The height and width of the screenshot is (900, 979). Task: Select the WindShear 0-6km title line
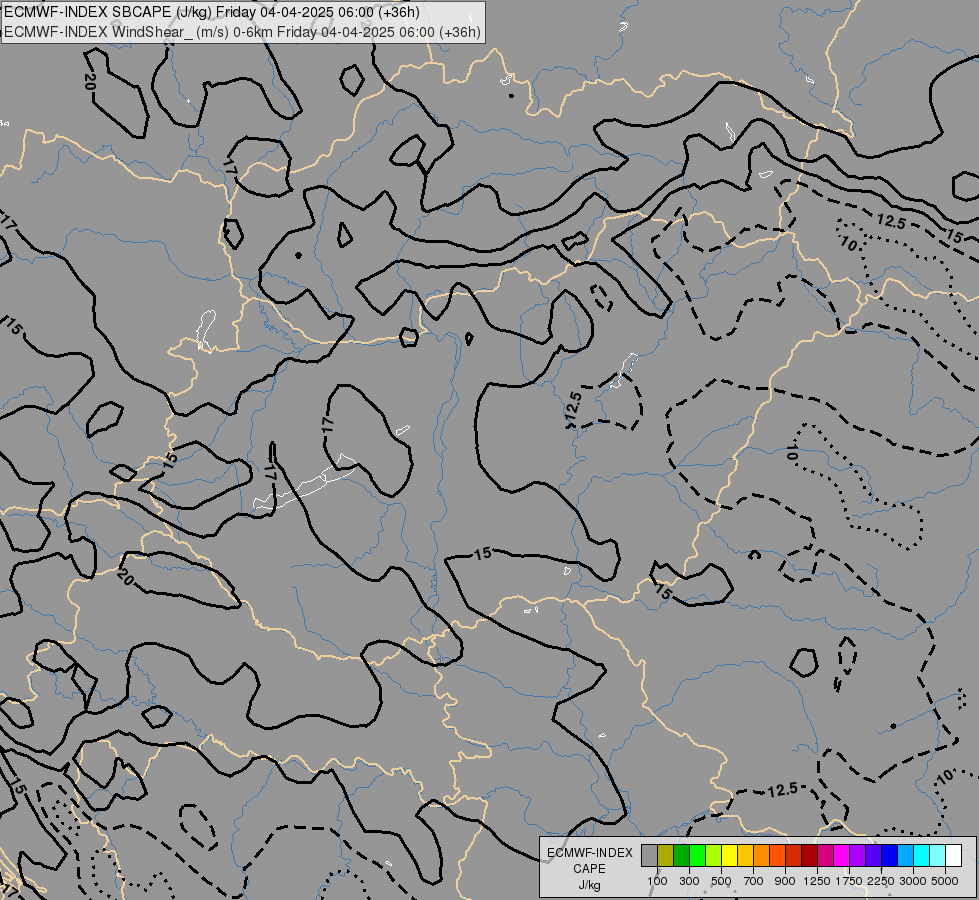[242, 32]
